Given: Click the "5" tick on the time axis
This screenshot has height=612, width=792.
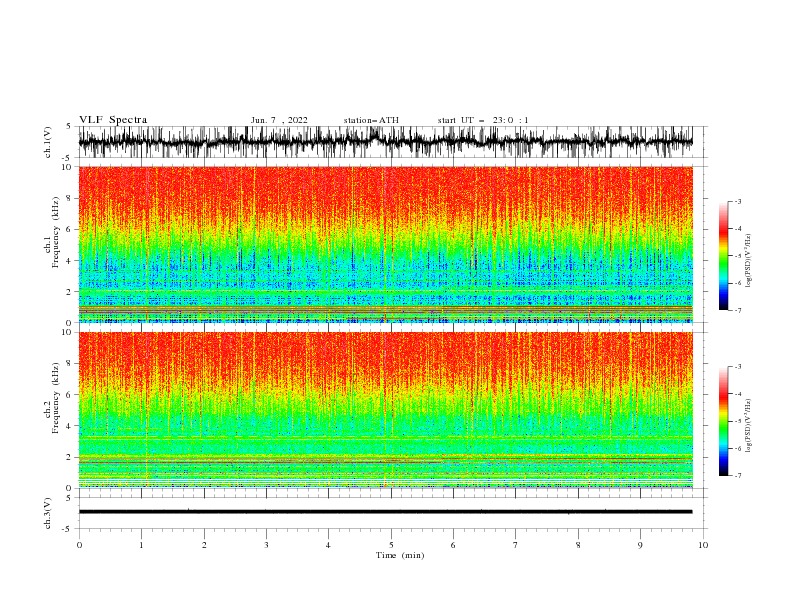Looking at the screenshot, I should tap(391, 545).
